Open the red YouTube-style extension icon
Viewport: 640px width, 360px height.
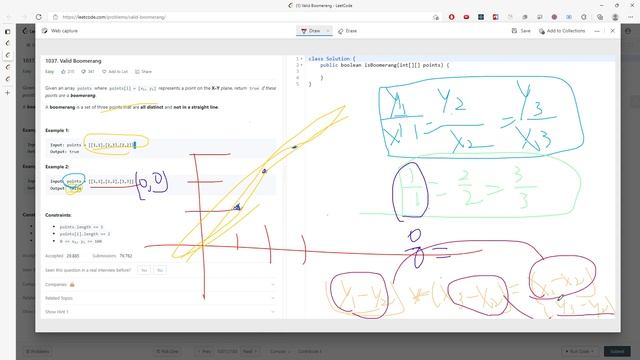[466, 17]
